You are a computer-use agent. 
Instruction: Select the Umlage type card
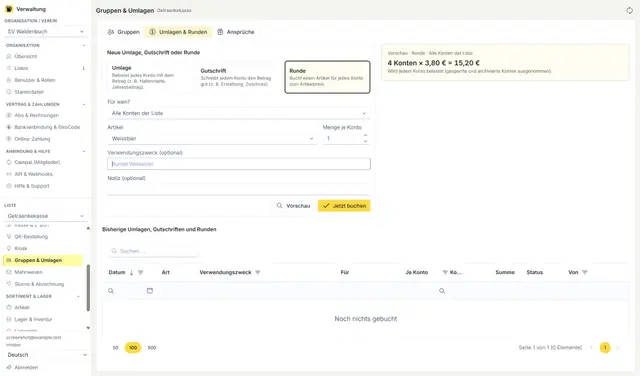click(x=150, y=77)
